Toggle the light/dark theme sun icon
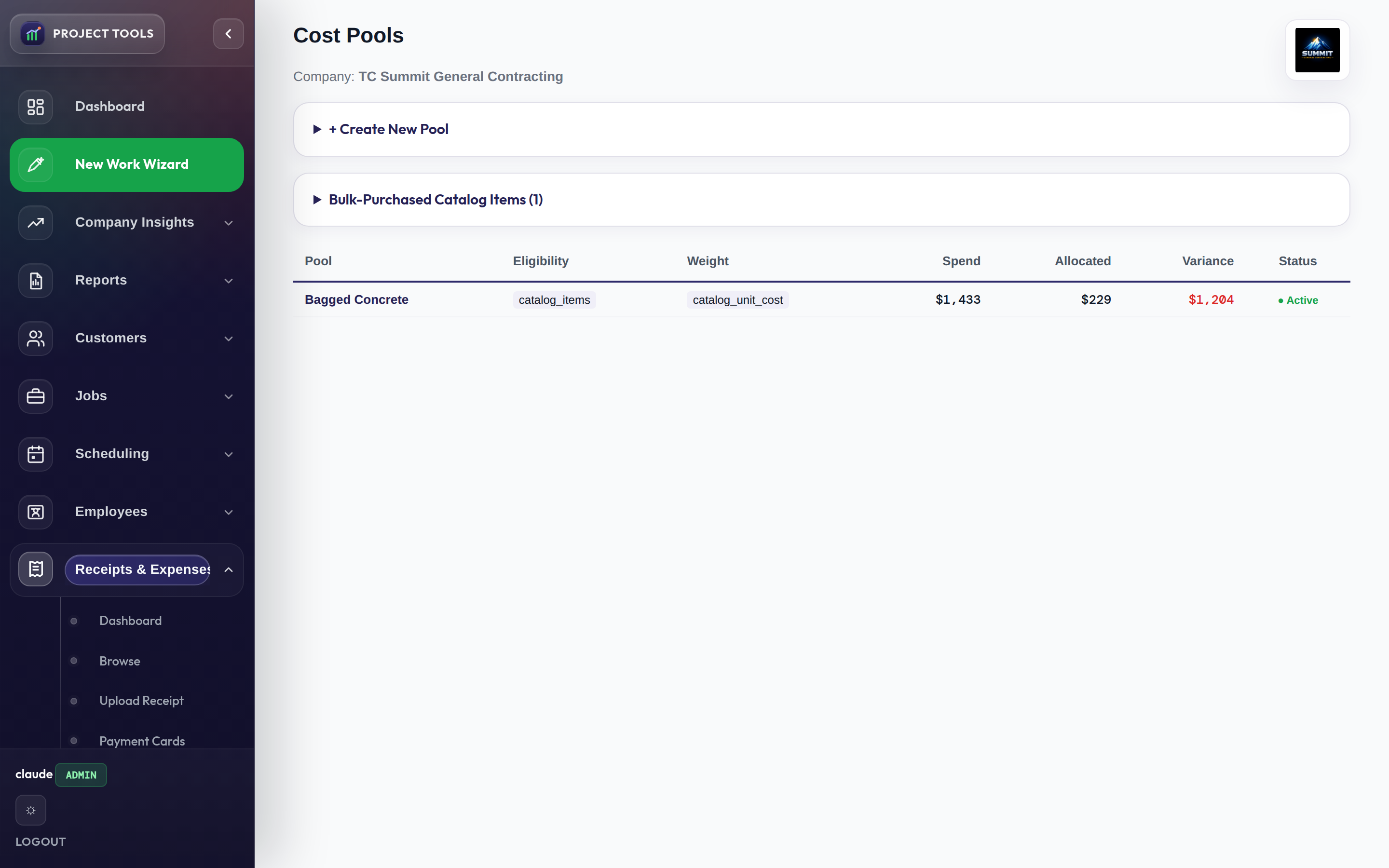The image size is (1389, 868). (x=31, y=810)
